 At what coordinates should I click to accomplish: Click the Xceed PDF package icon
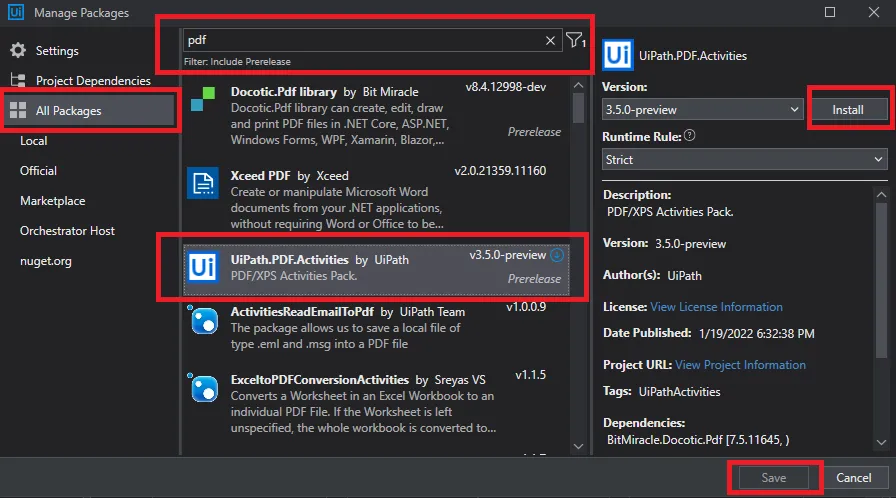pos(203,183)
